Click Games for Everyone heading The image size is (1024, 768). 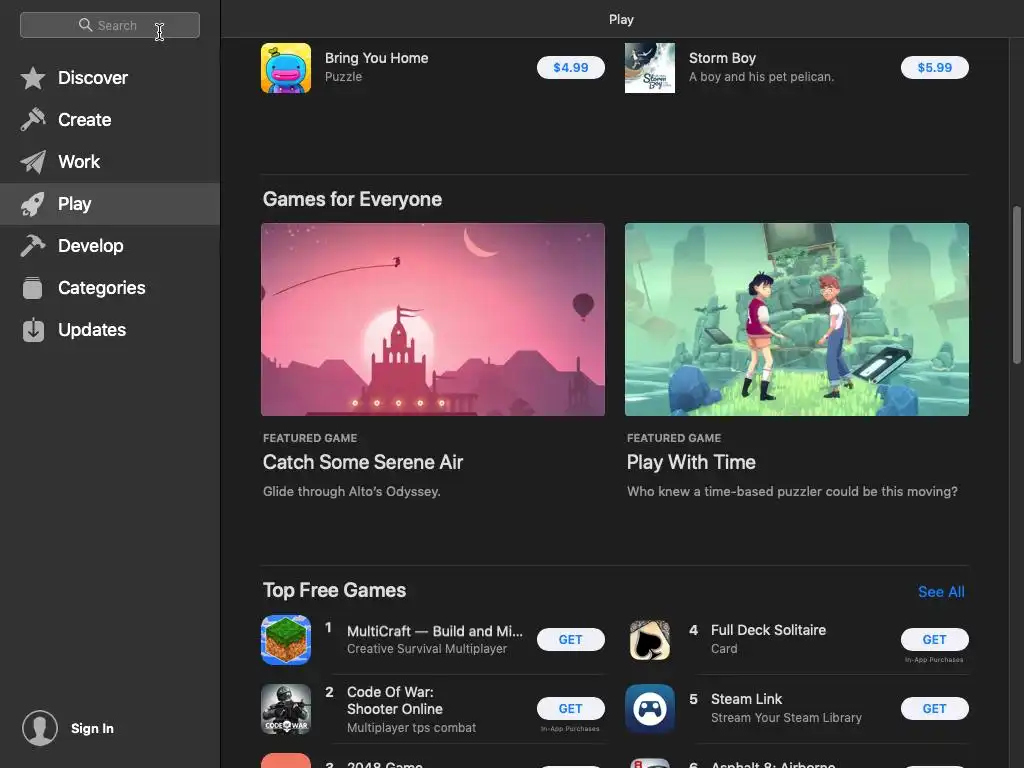(353, 199)
